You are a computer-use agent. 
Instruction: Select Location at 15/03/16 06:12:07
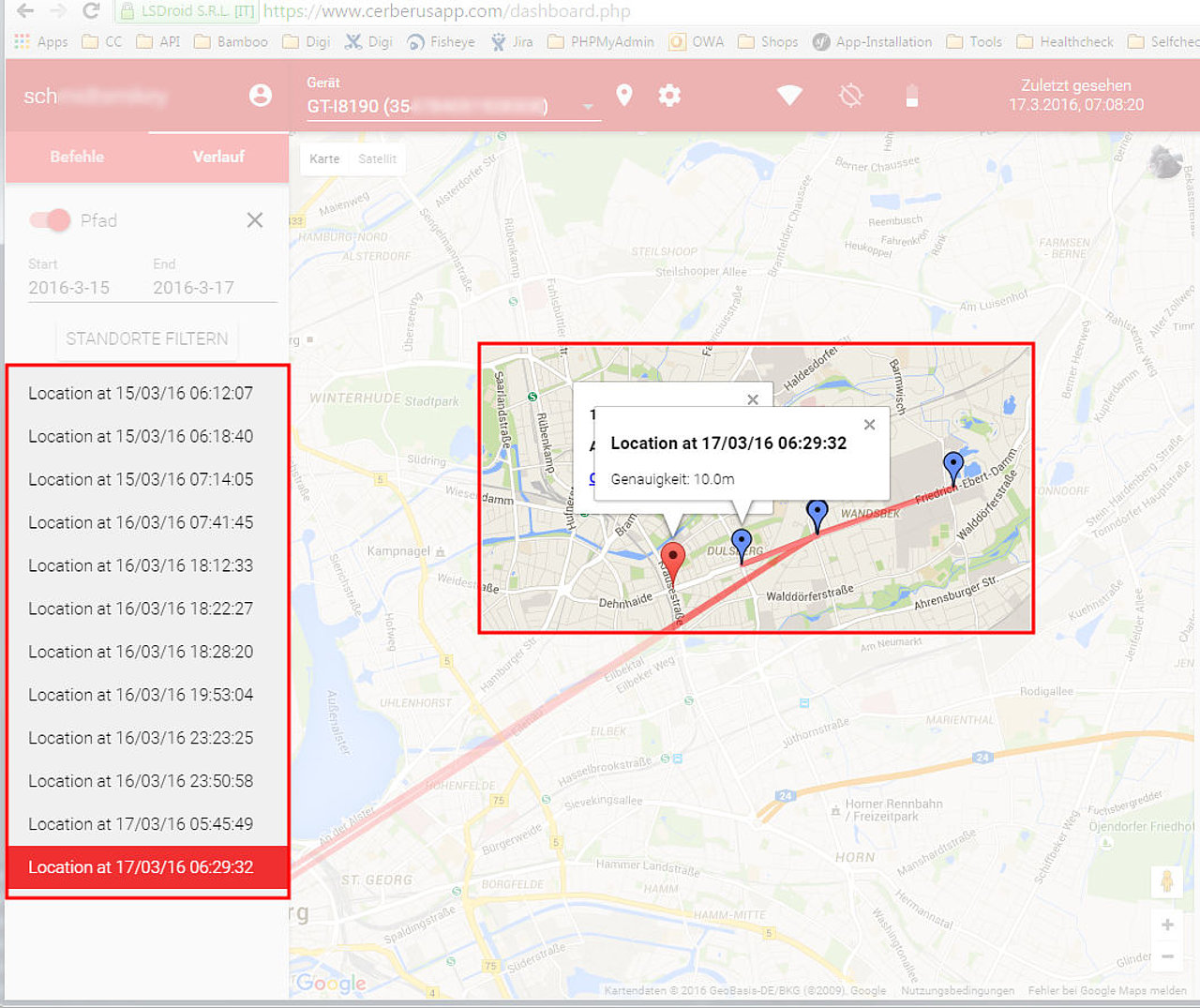tap(147, 393)
